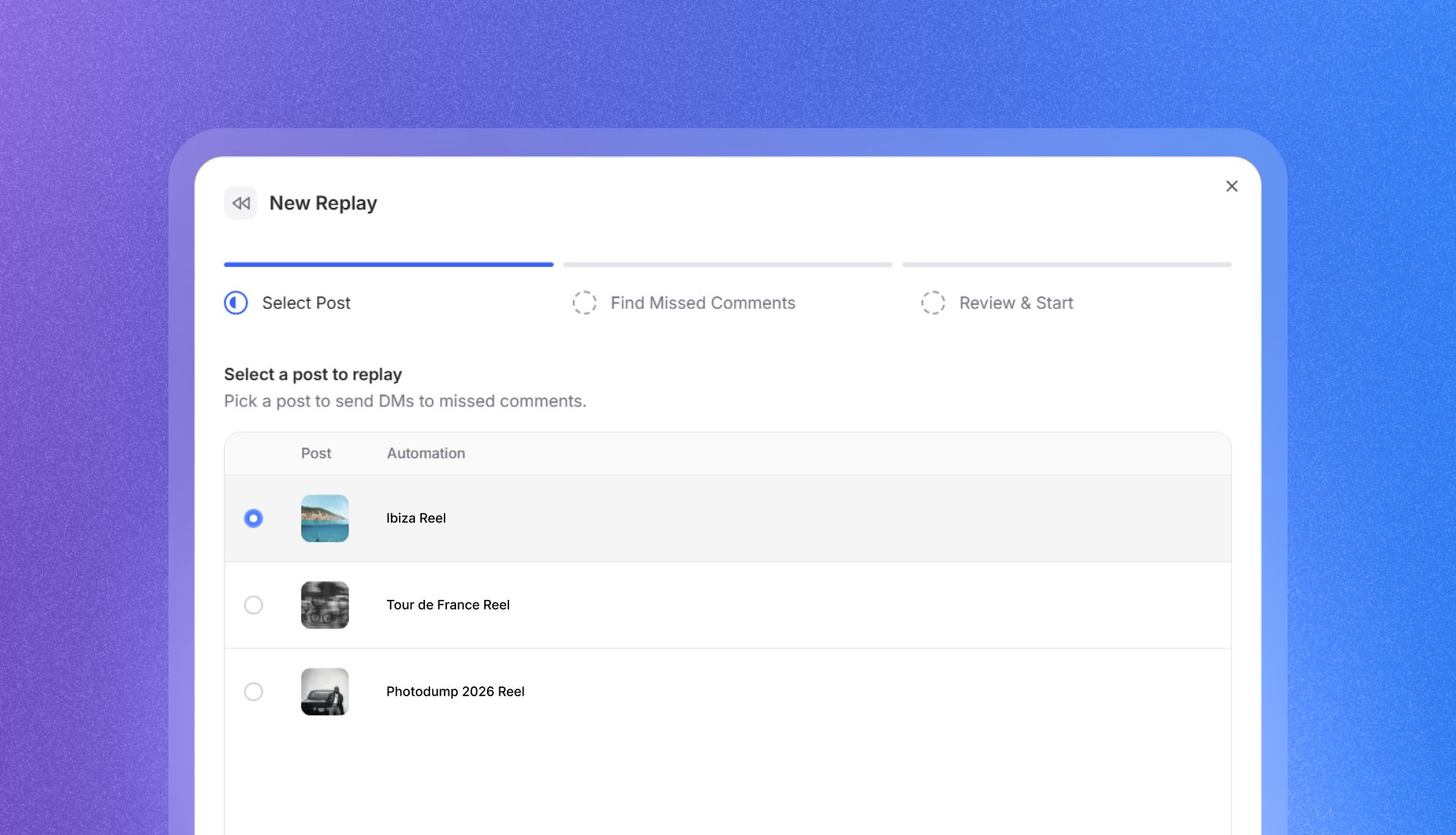The height and width of the screenshot is (835, 1456).
Task: Open the Ibiza Reel post thumbnail
Action: 325,518
